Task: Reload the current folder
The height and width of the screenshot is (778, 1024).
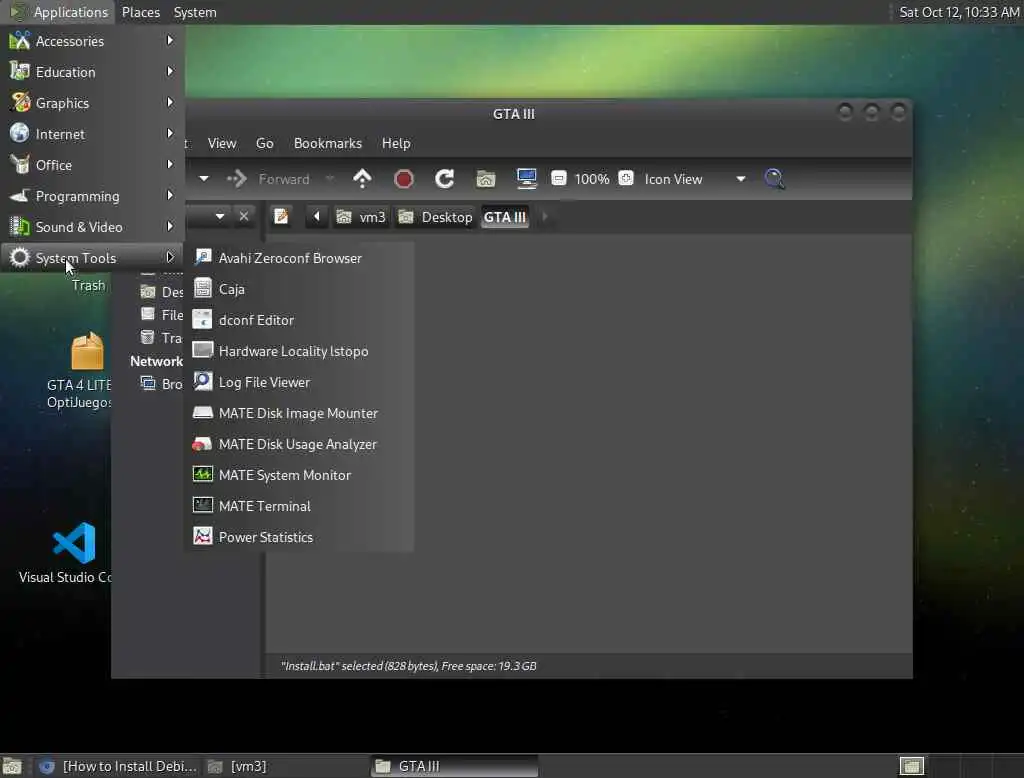Action: (445, 178)
